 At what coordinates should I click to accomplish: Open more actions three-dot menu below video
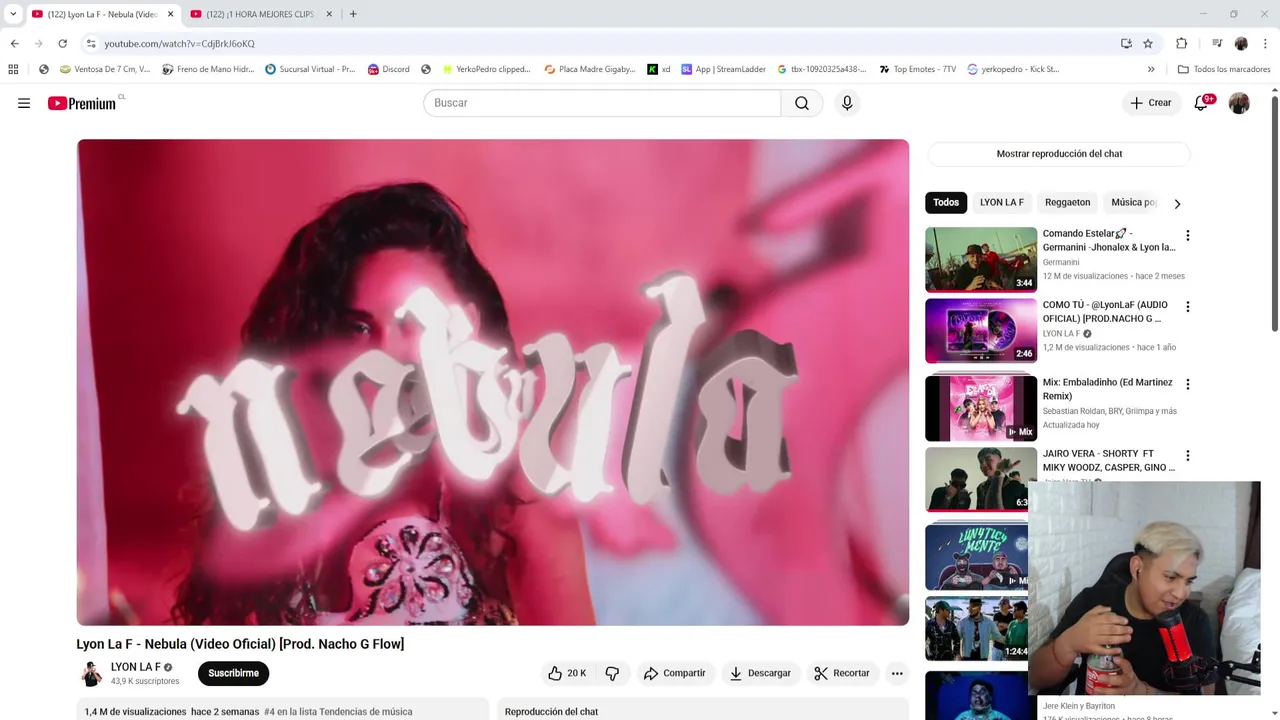click(897, 673)
